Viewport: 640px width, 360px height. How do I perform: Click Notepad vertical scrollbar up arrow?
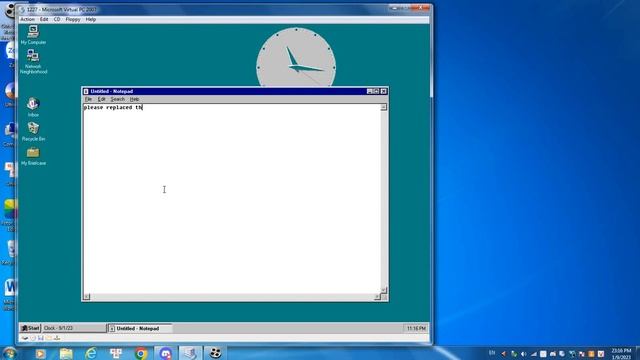(x=384, y=107)
